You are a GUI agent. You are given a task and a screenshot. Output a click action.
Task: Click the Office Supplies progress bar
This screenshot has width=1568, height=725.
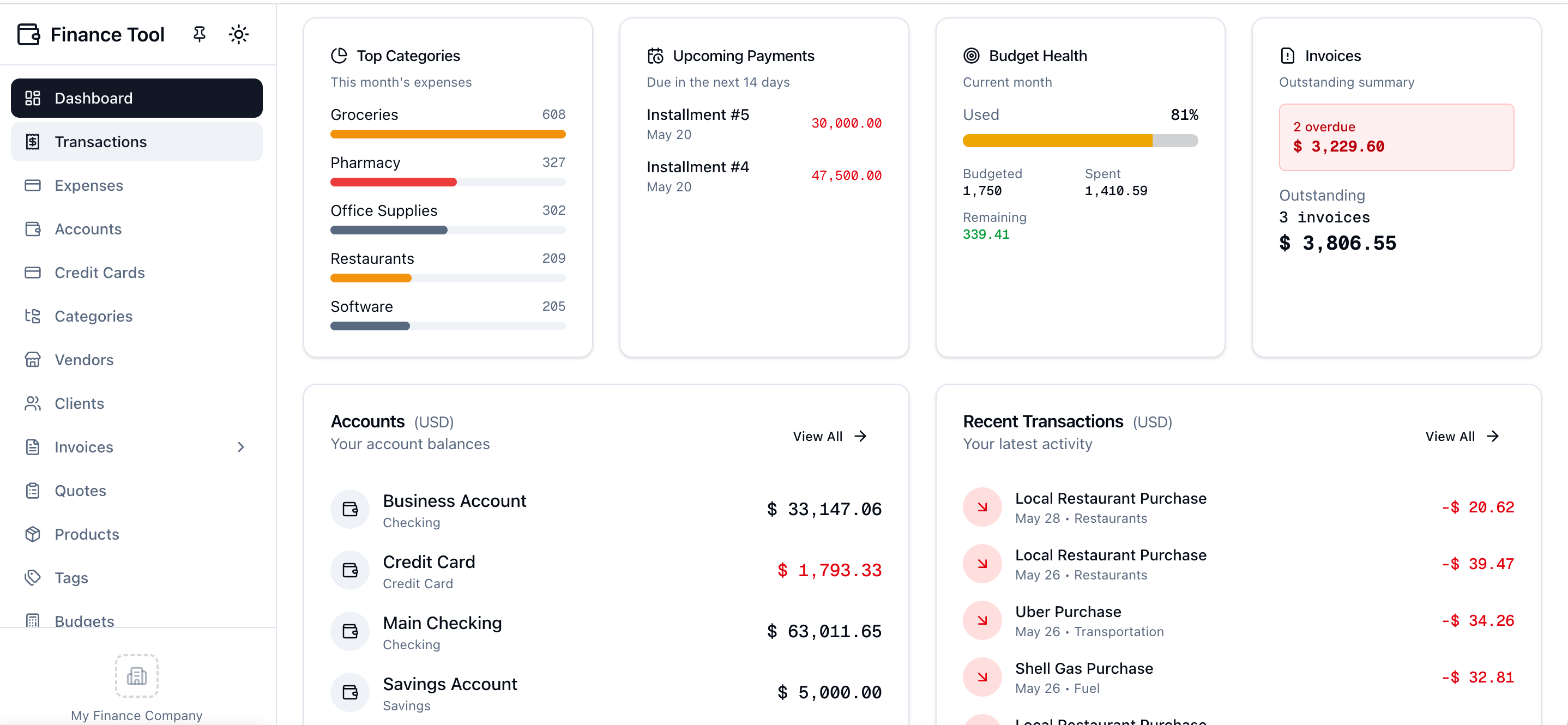(x=448, y=230)
